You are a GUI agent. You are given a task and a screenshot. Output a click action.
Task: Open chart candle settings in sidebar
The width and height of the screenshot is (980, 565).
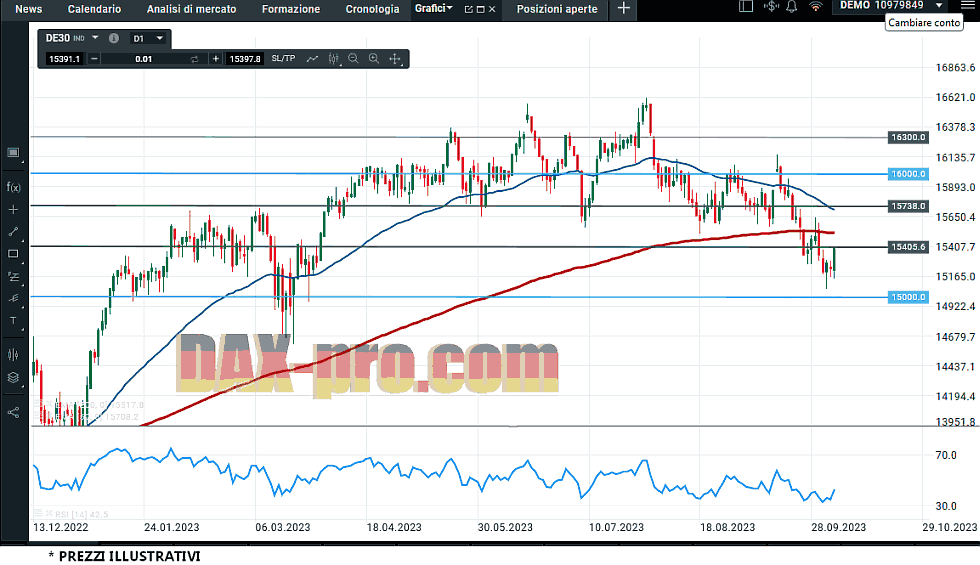point(13,354)
